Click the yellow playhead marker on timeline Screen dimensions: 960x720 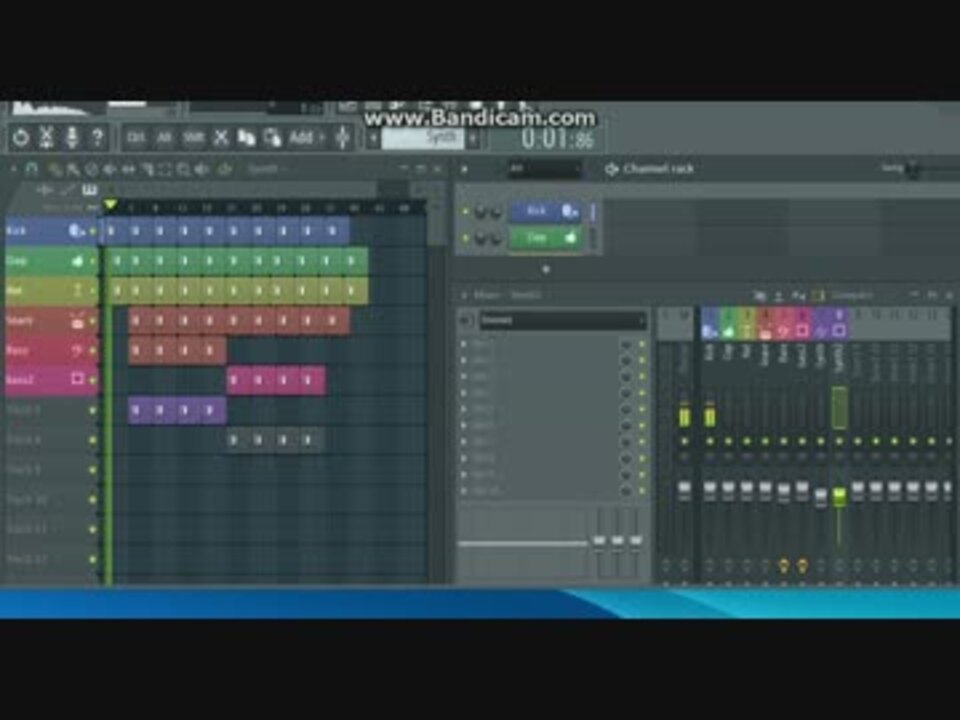click(x=110, y=204)
